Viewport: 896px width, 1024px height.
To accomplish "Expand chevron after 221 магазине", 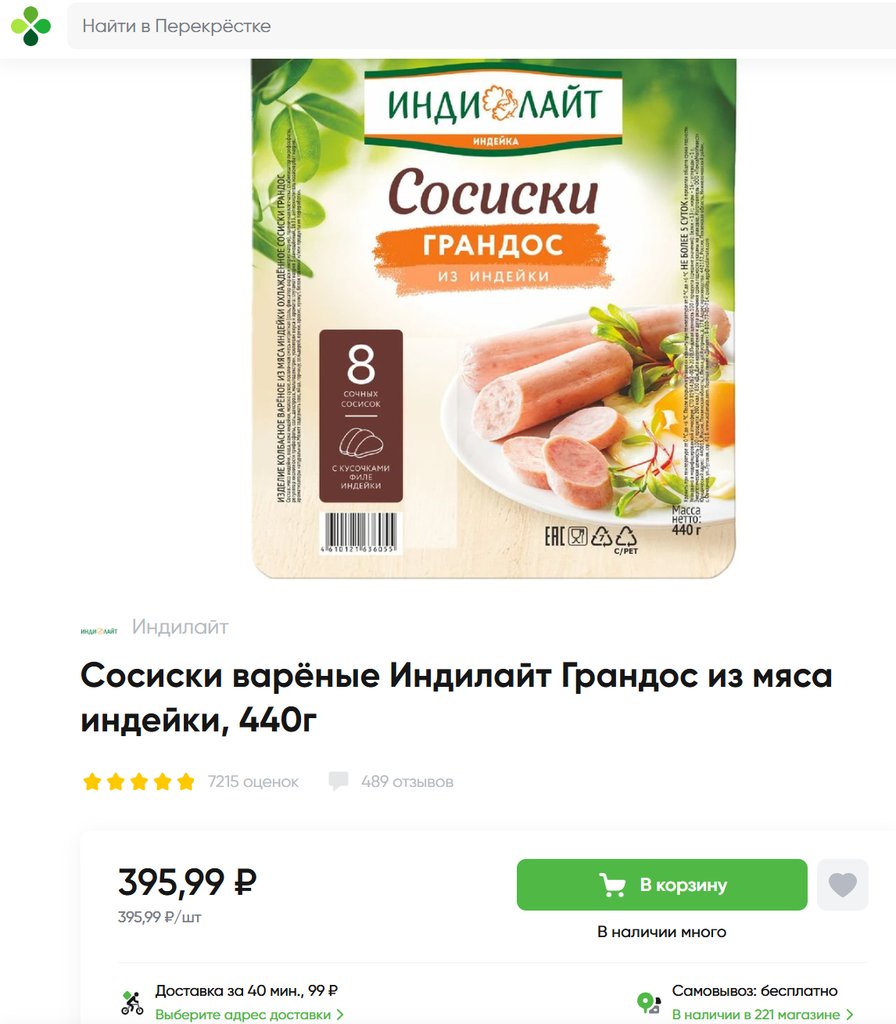I will point(850,1015).
